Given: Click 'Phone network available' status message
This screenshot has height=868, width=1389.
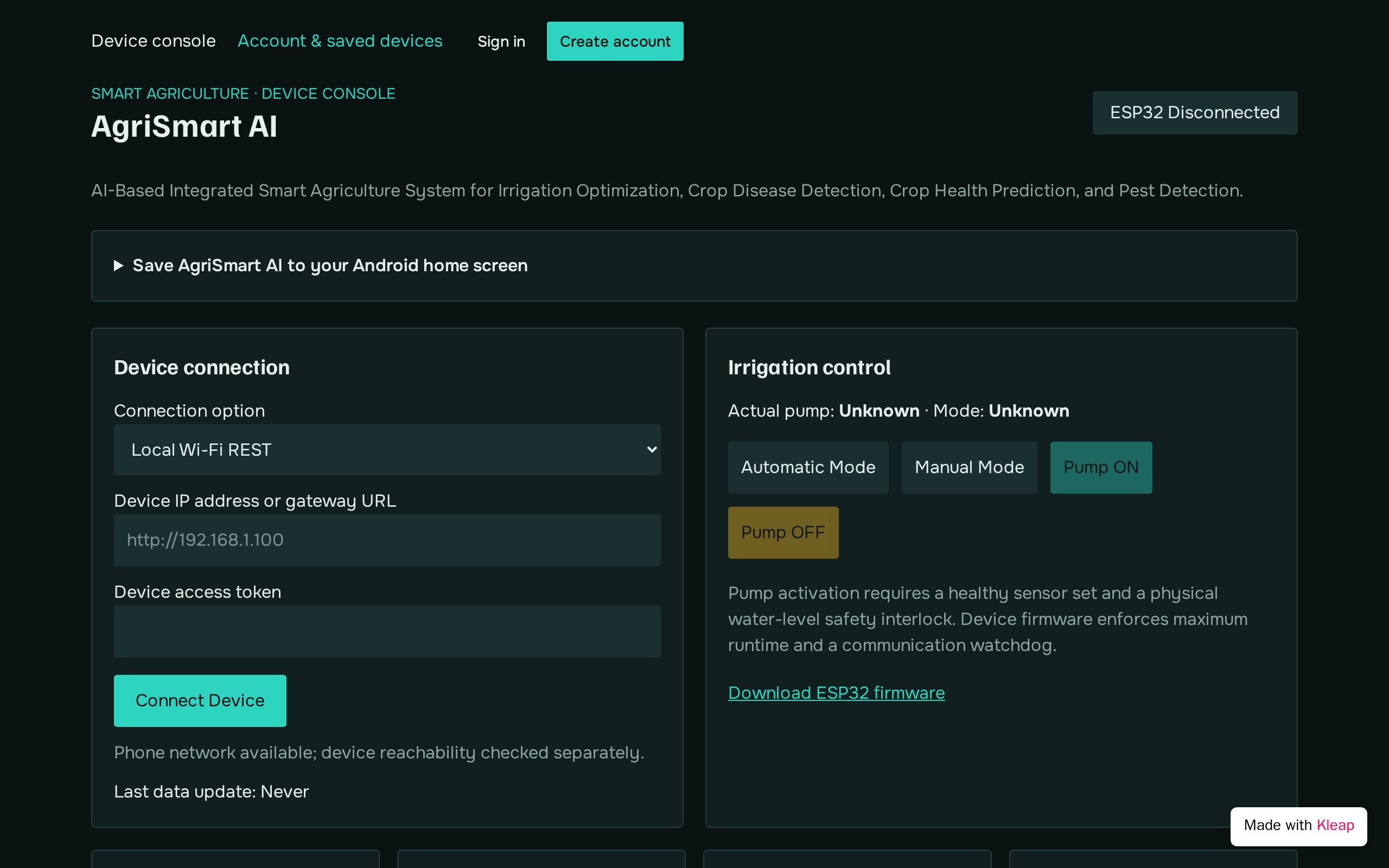Looking at the screenshot, I should (379, 752).
